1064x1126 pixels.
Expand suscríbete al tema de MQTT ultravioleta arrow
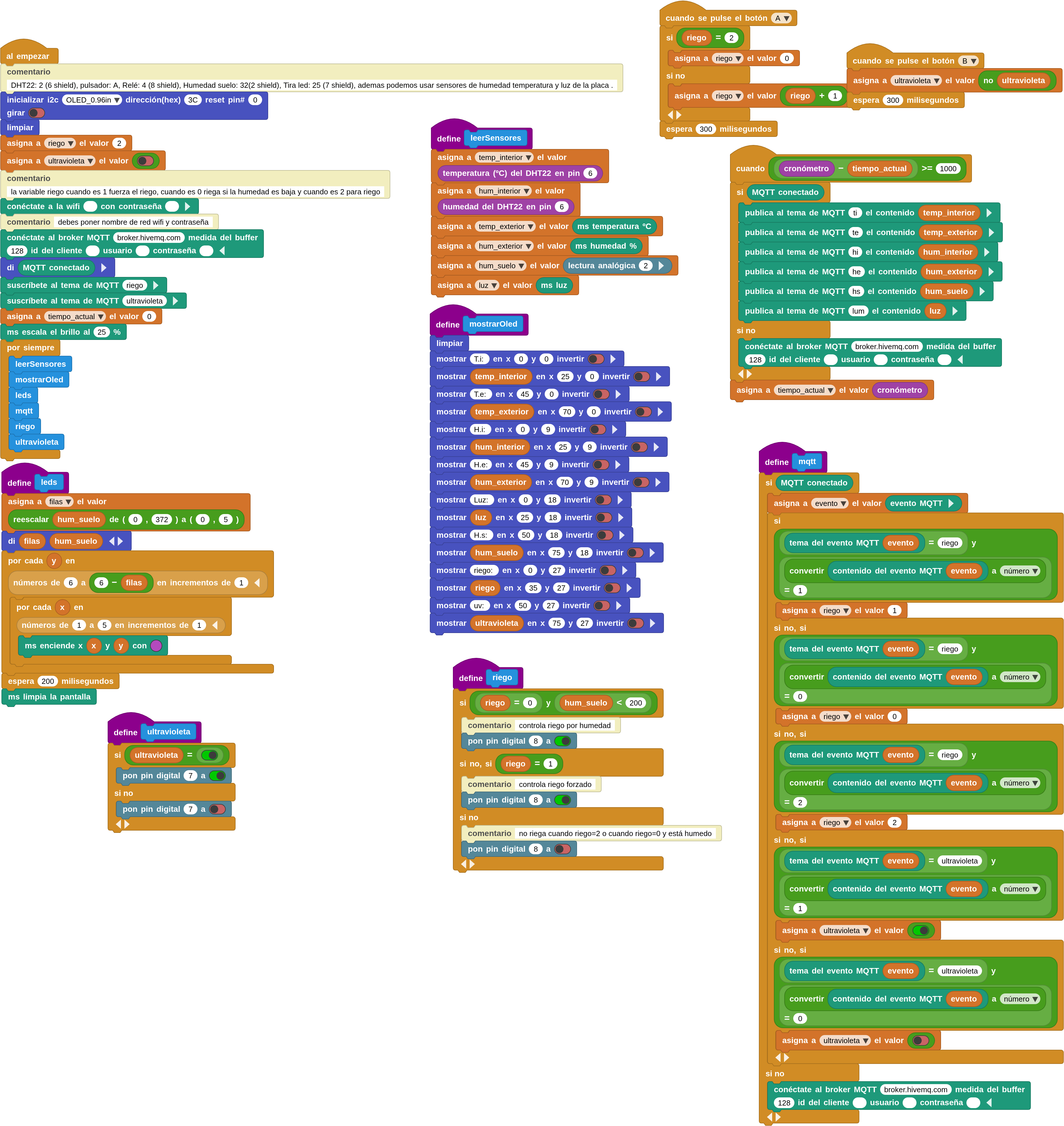(175, 301)
